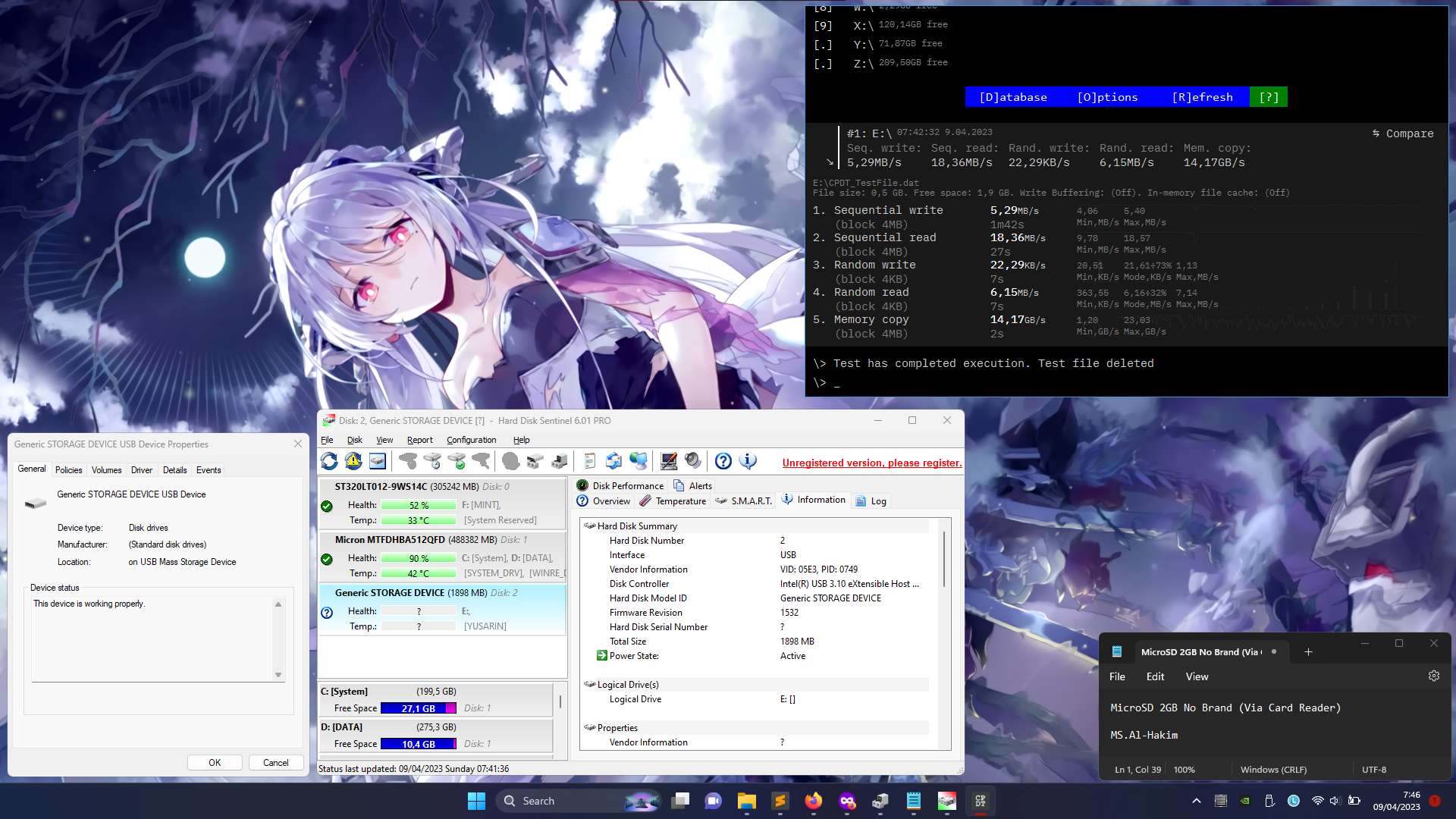This screenshot has height=819, width=1456.
Task: Open the Report menu in Hard Disk Sentinel
Action: point(419,440)
